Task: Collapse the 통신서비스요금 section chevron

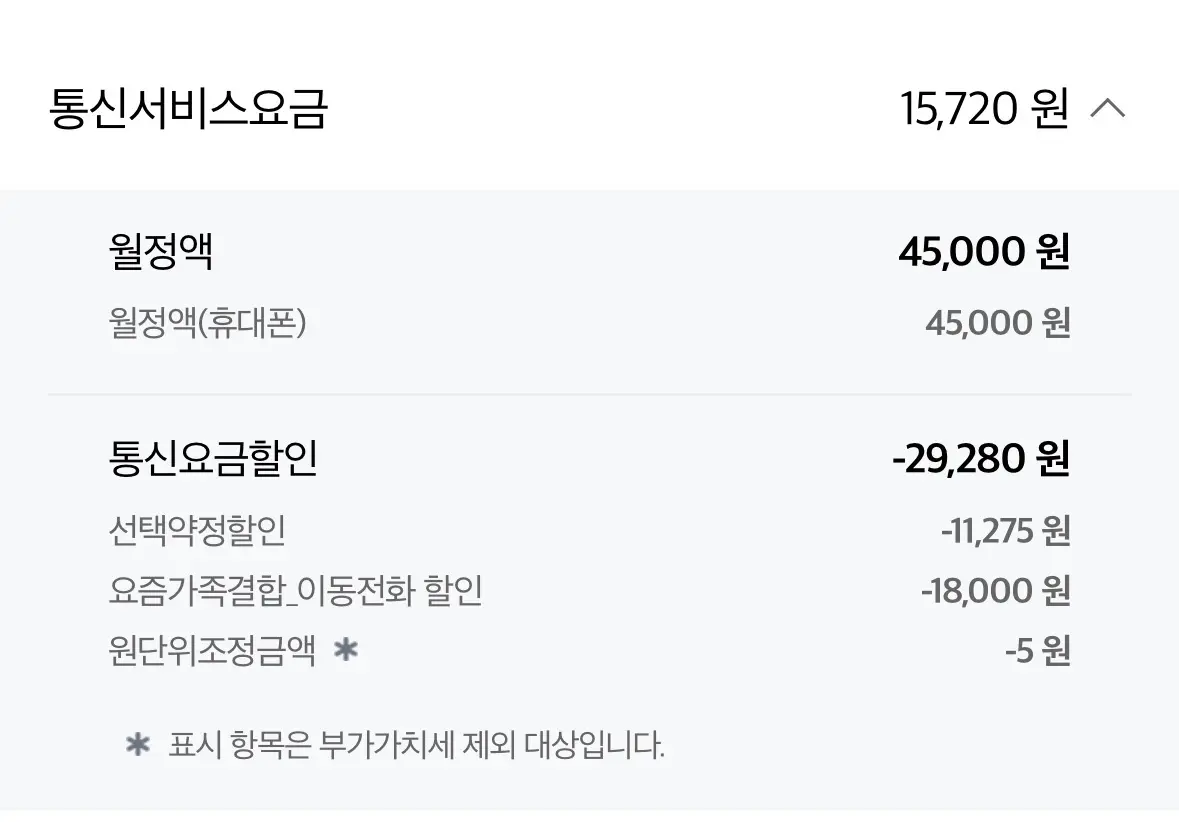Action: click(x=1108, y=109)
